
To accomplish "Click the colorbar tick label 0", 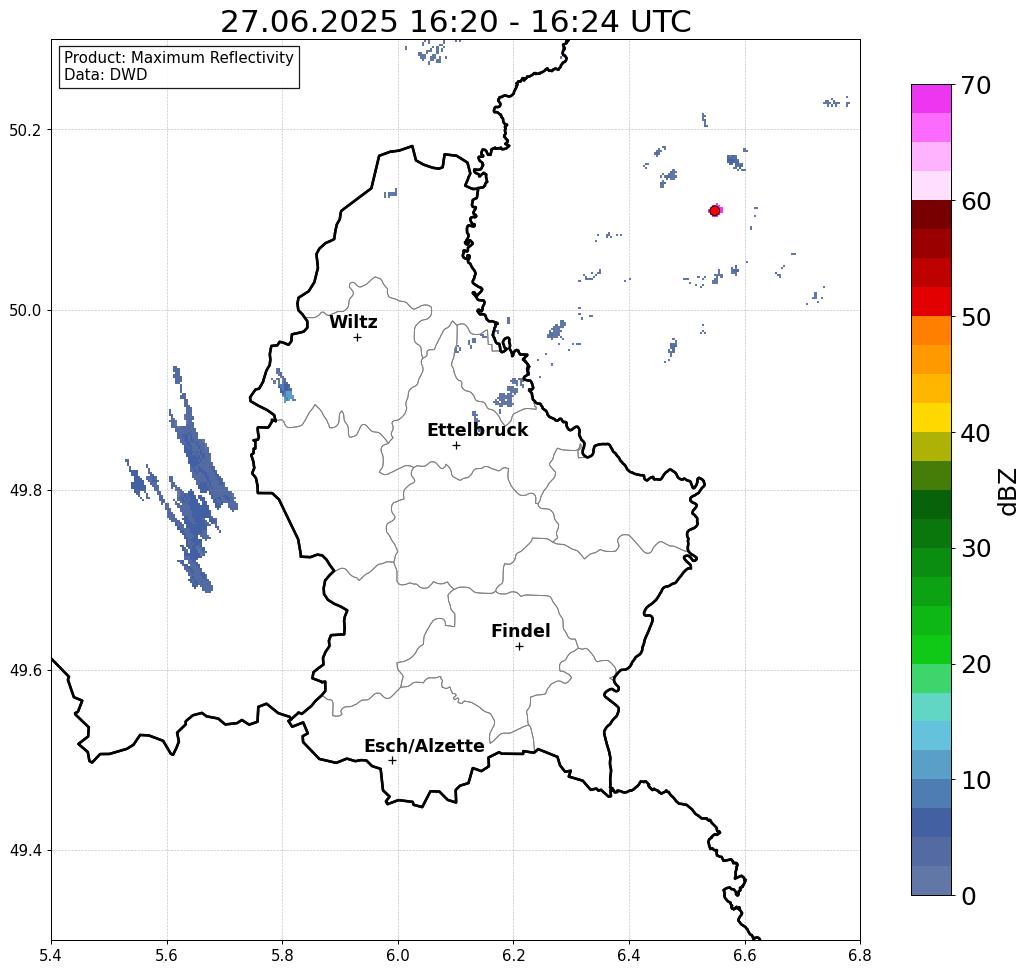I will tap(969, 896).
